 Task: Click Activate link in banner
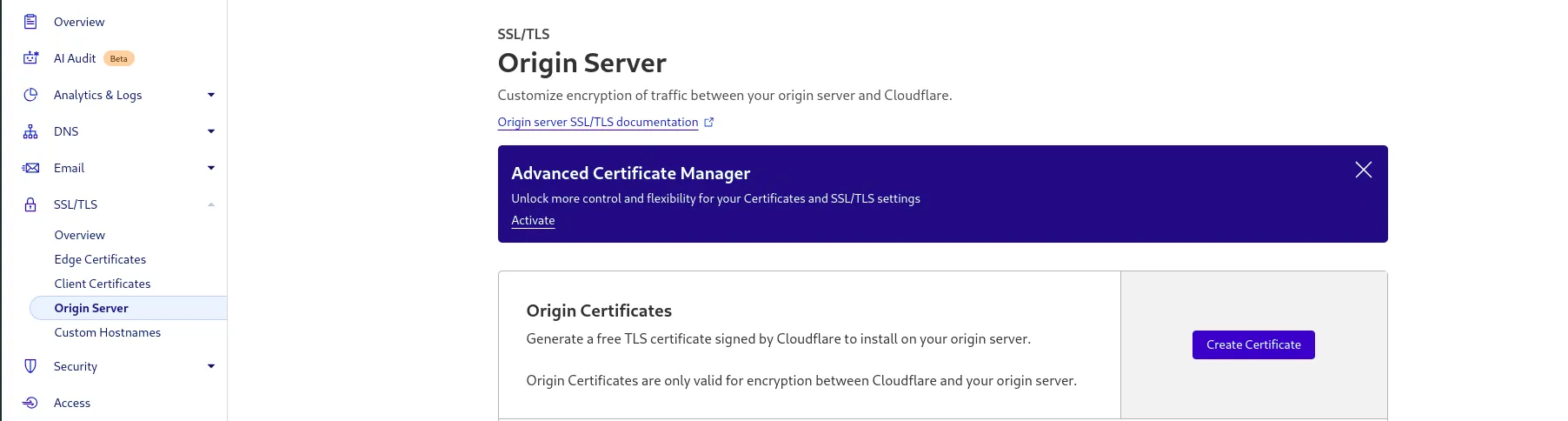pyautogui.click(x=533, y=221)
